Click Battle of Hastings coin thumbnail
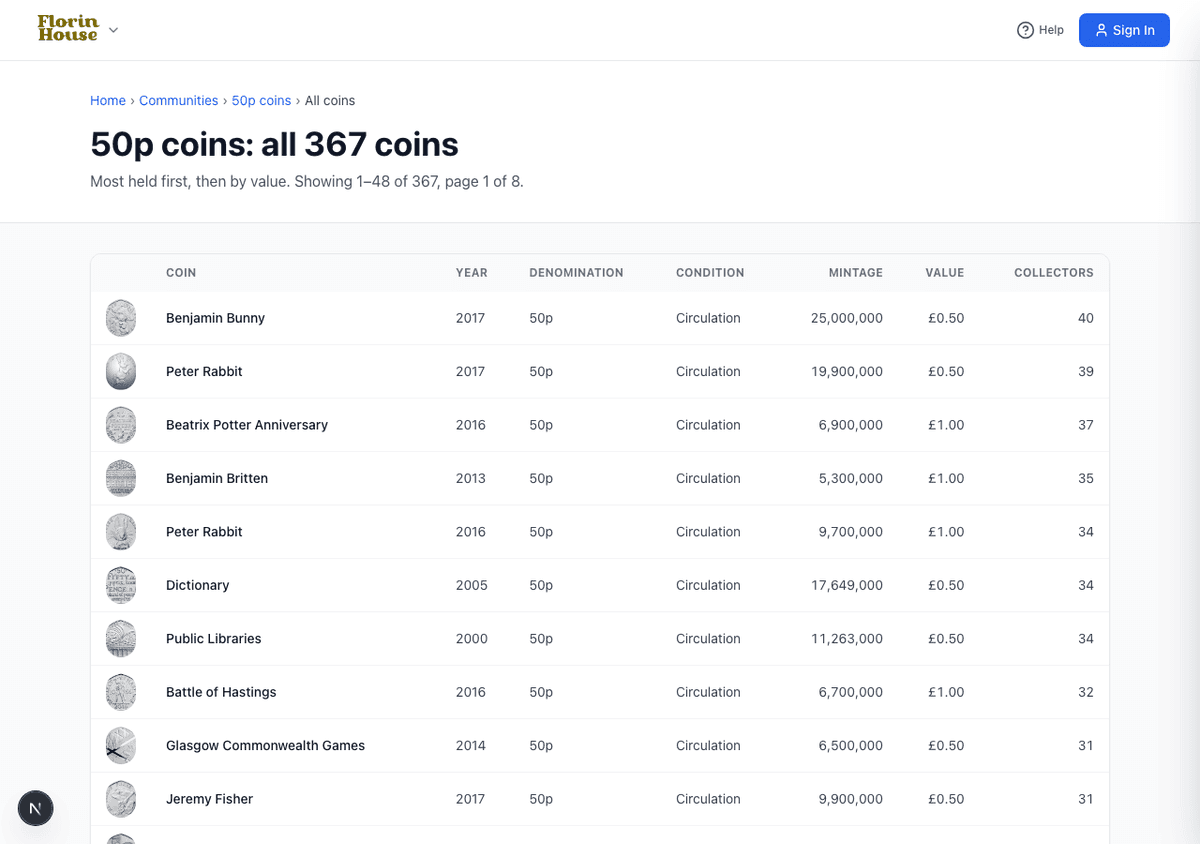Screen dimensions: 1200x844 (121, 692)
